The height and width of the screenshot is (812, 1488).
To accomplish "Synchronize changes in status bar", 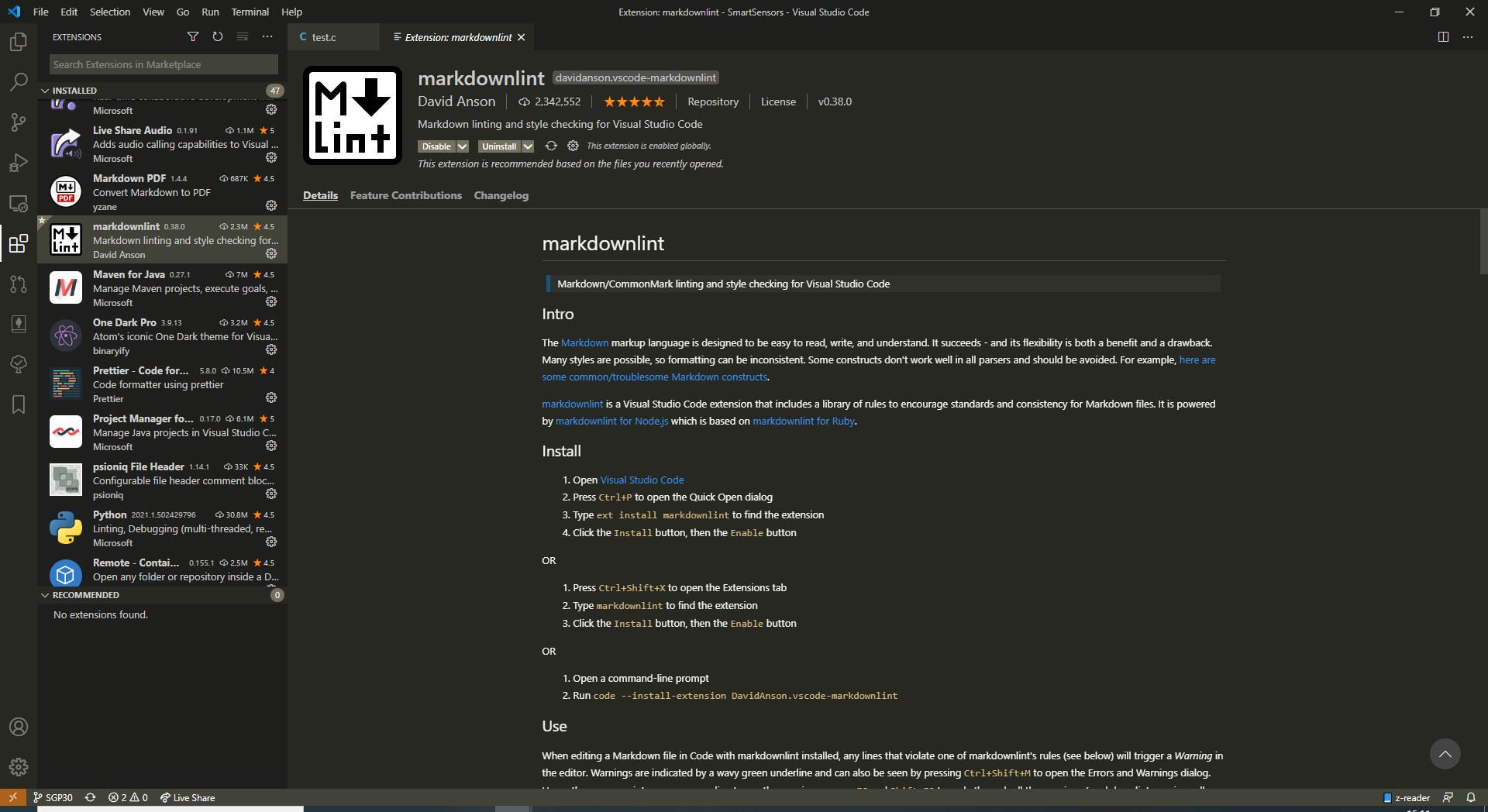I will [91, 797].
